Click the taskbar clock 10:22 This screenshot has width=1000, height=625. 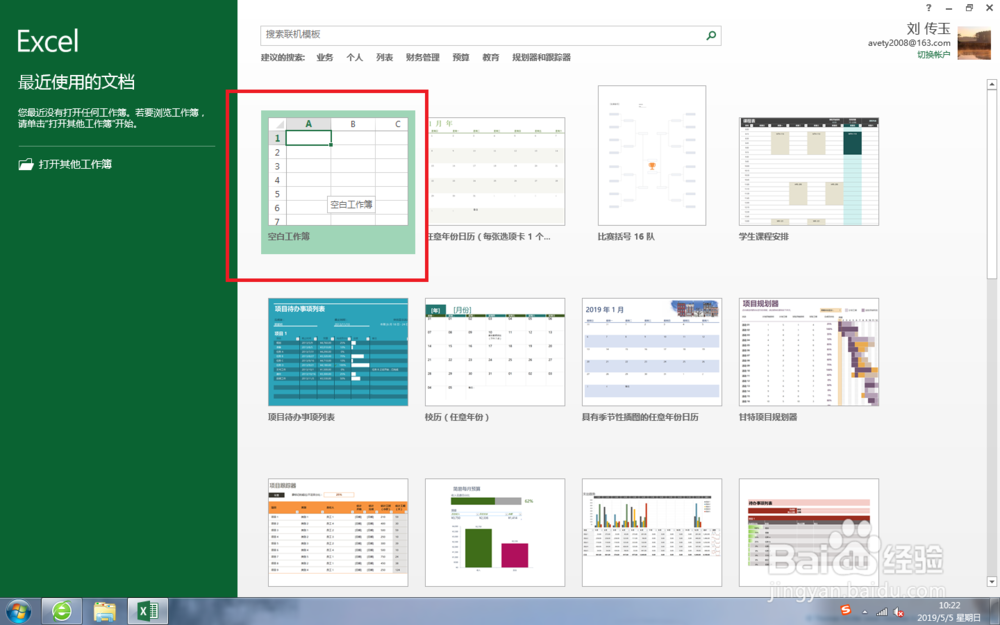(949, 605)
